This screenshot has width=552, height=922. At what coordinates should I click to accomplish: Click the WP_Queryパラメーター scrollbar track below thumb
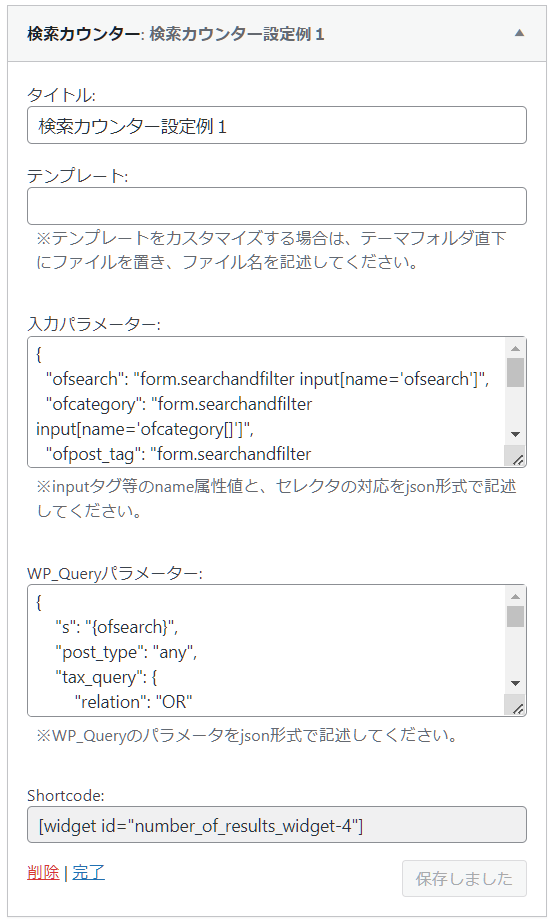[x=516, y=652]
